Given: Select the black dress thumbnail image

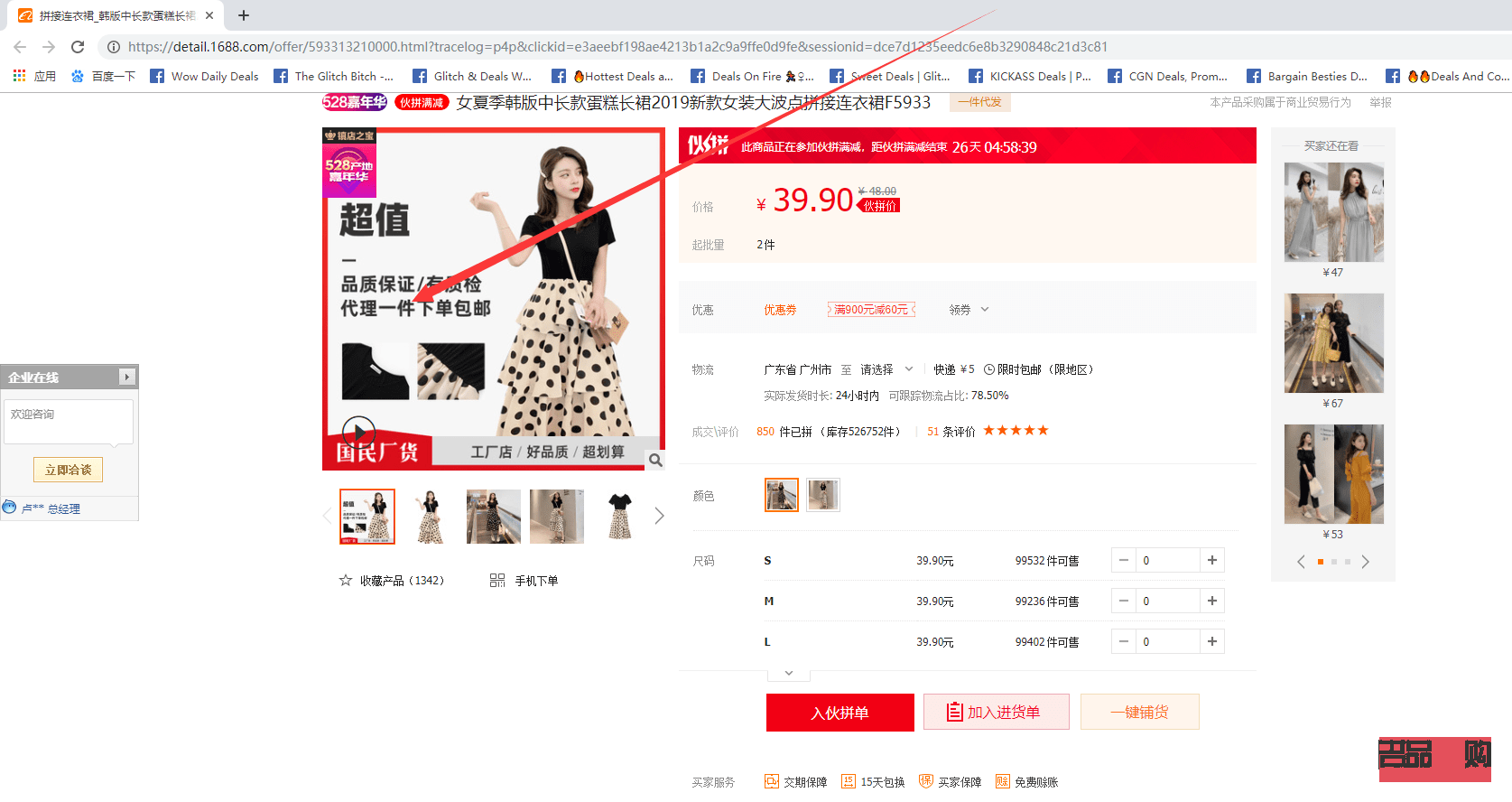Looking at the screenshot, I should pyautogui.click(x=619, y=517).
